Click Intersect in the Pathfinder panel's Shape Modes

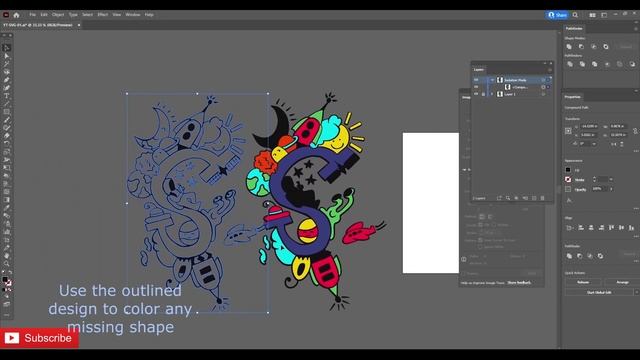[x=593, y=47]
